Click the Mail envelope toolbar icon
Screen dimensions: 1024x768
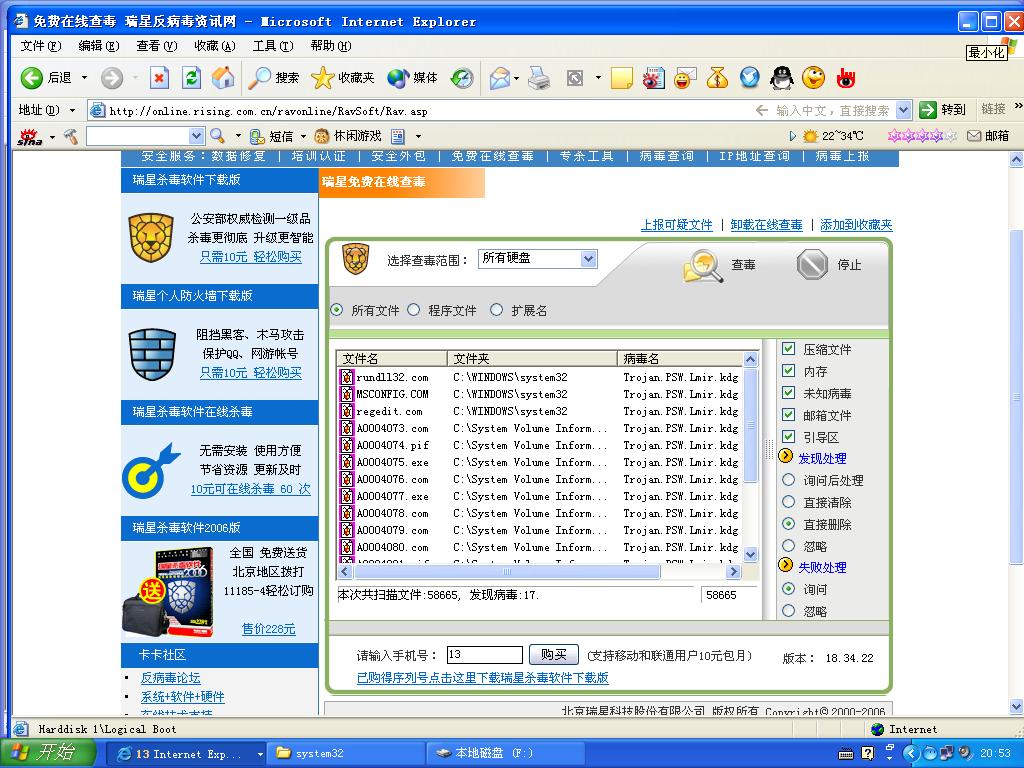click(x=500, y=78)
